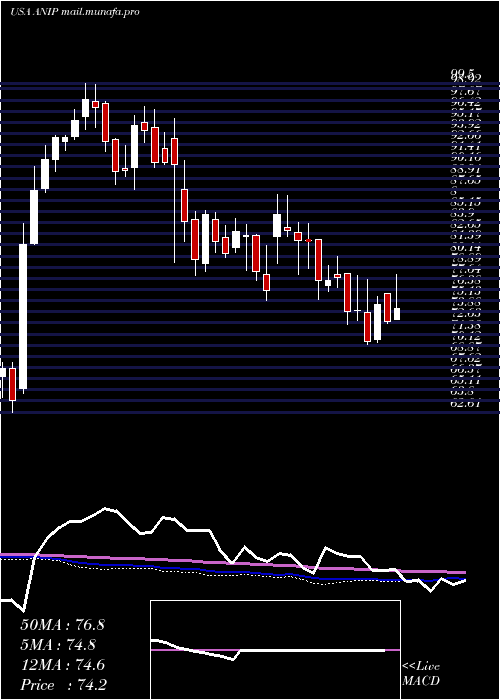
Task: Click the 'USA ANIP mail.munafa.pro' chart title
Action: 75,12
